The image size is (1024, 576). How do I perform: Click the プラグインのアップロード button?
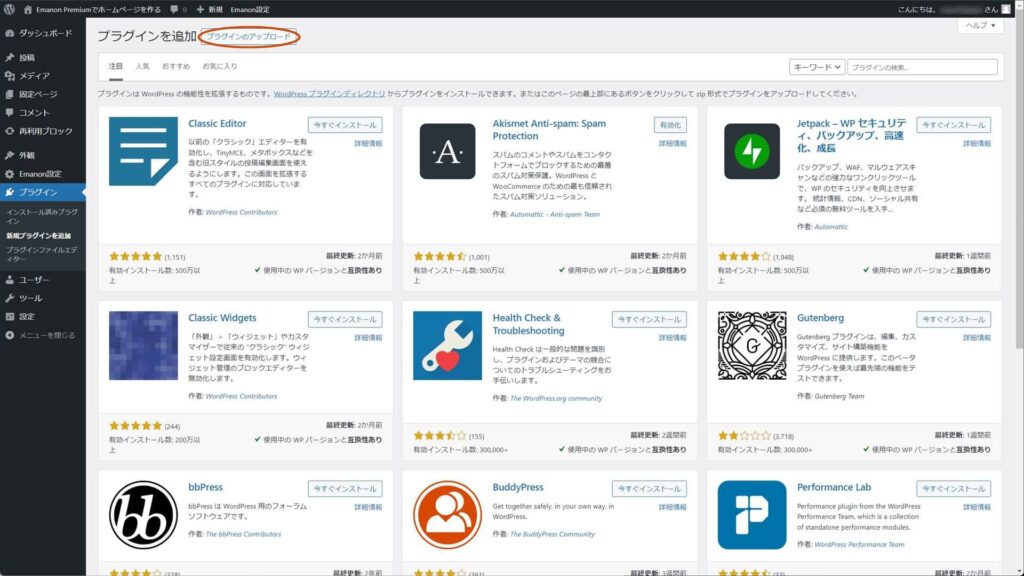click(x=249, y=37)
